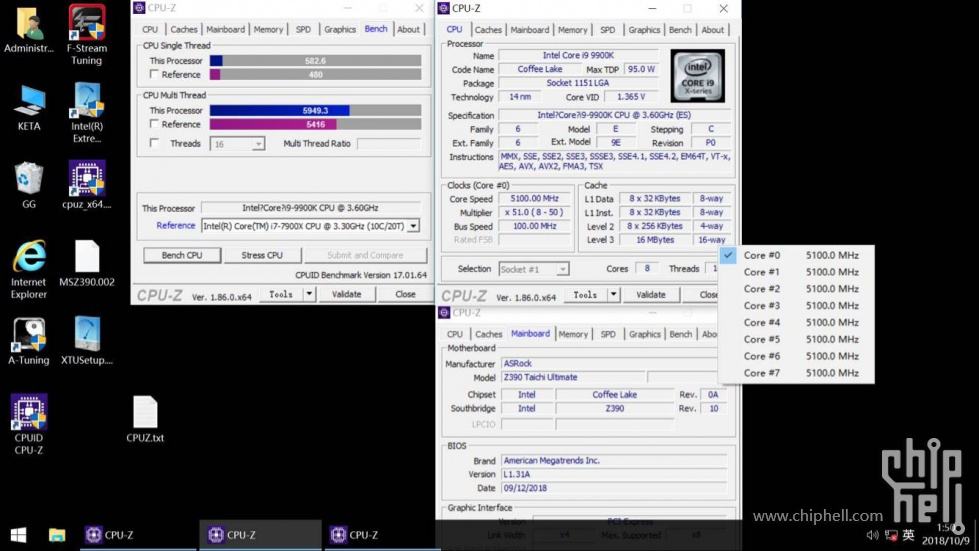Click Validate in the Bench window
The height and width of the screenshot is (551, 979).
(x=347, y=294)
